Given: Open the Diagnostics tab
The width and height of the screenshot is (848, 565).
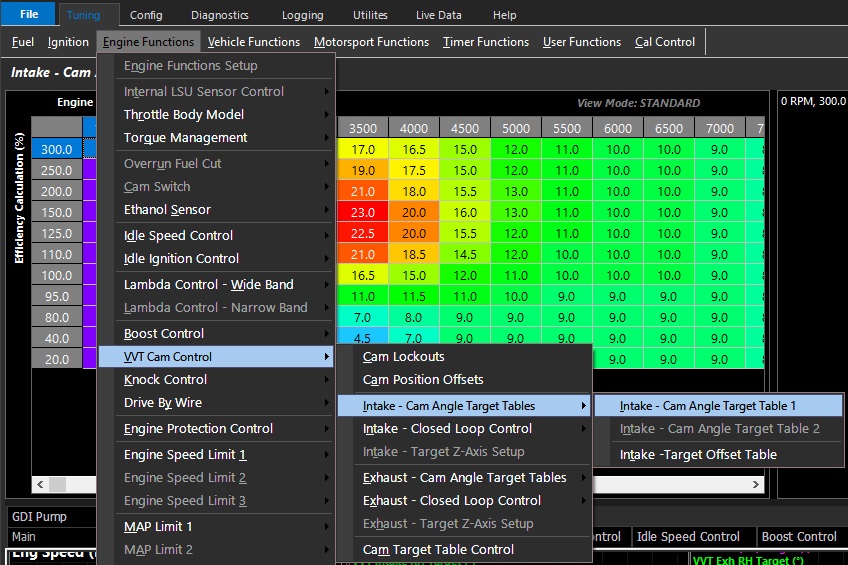Looking at the screenshot, I should pos(220,15).
